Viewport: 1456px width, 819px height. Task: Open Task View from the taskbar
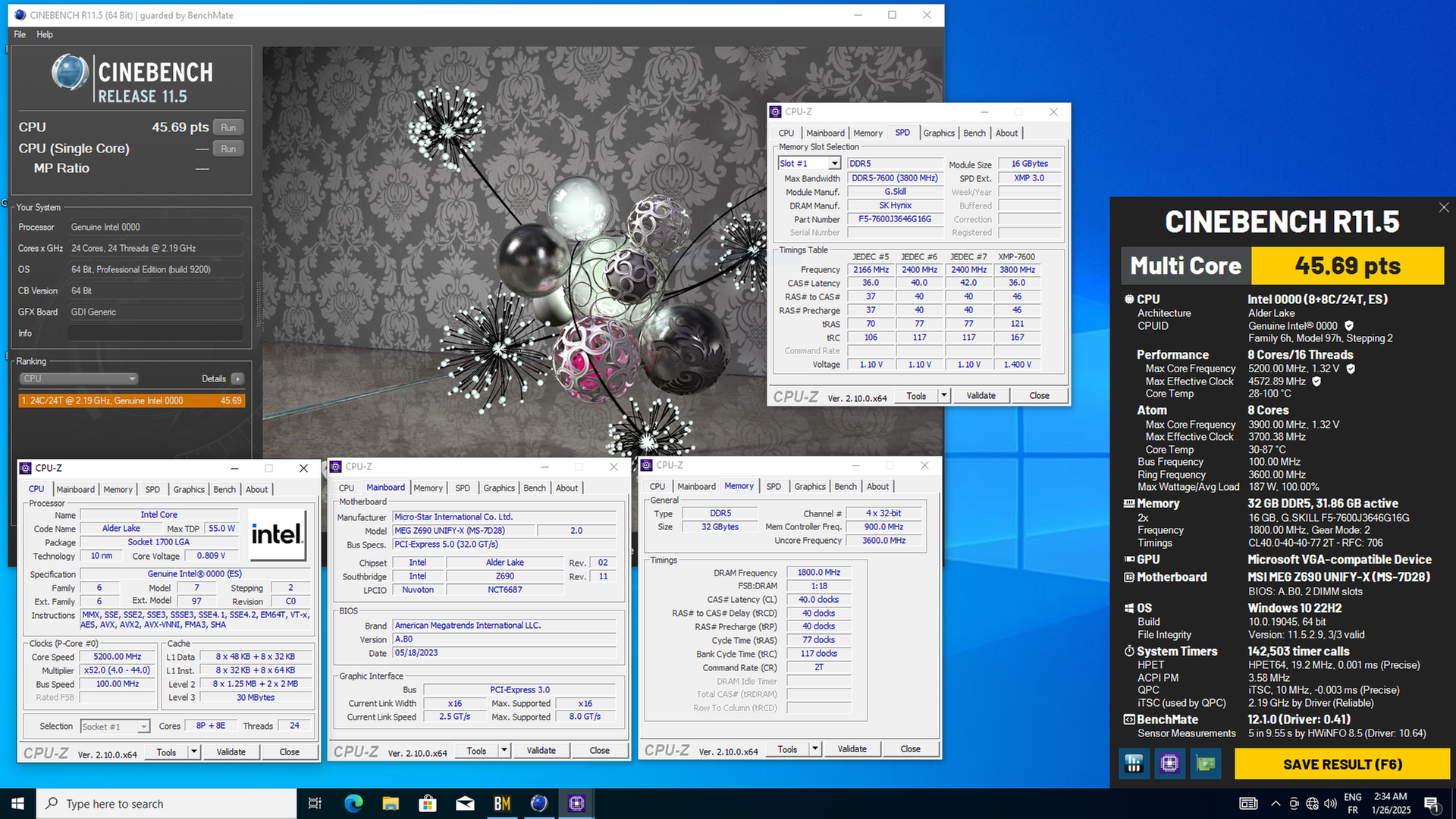click(x=315, y=804)
